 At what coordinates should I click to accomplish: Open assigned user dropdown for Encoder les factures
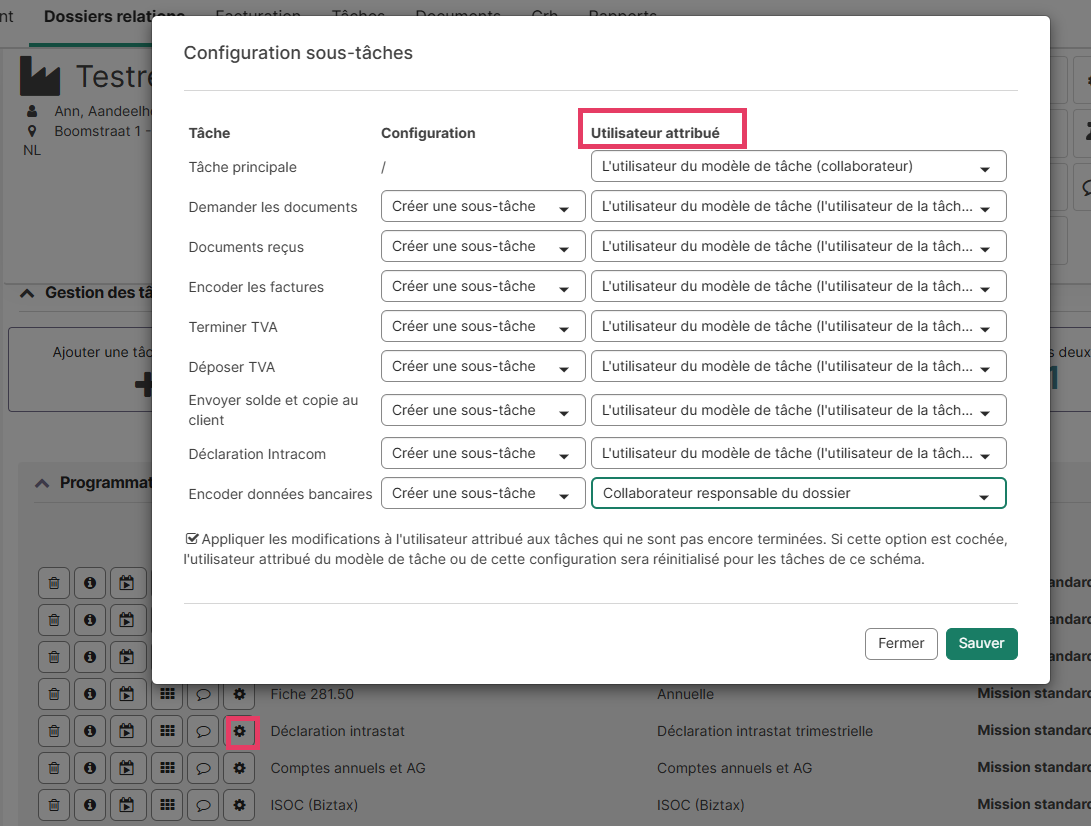pos(799,286)
